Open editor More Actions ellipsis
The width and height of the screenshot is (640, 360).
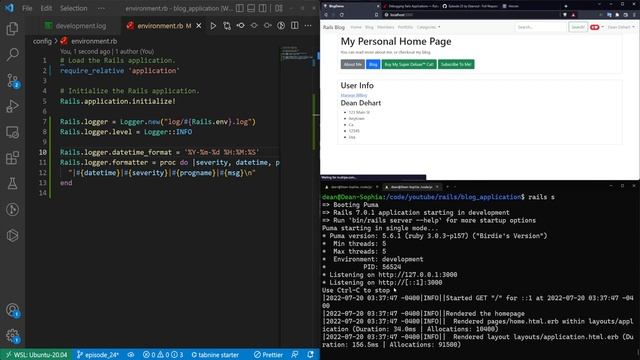click(x=308, y=26)
